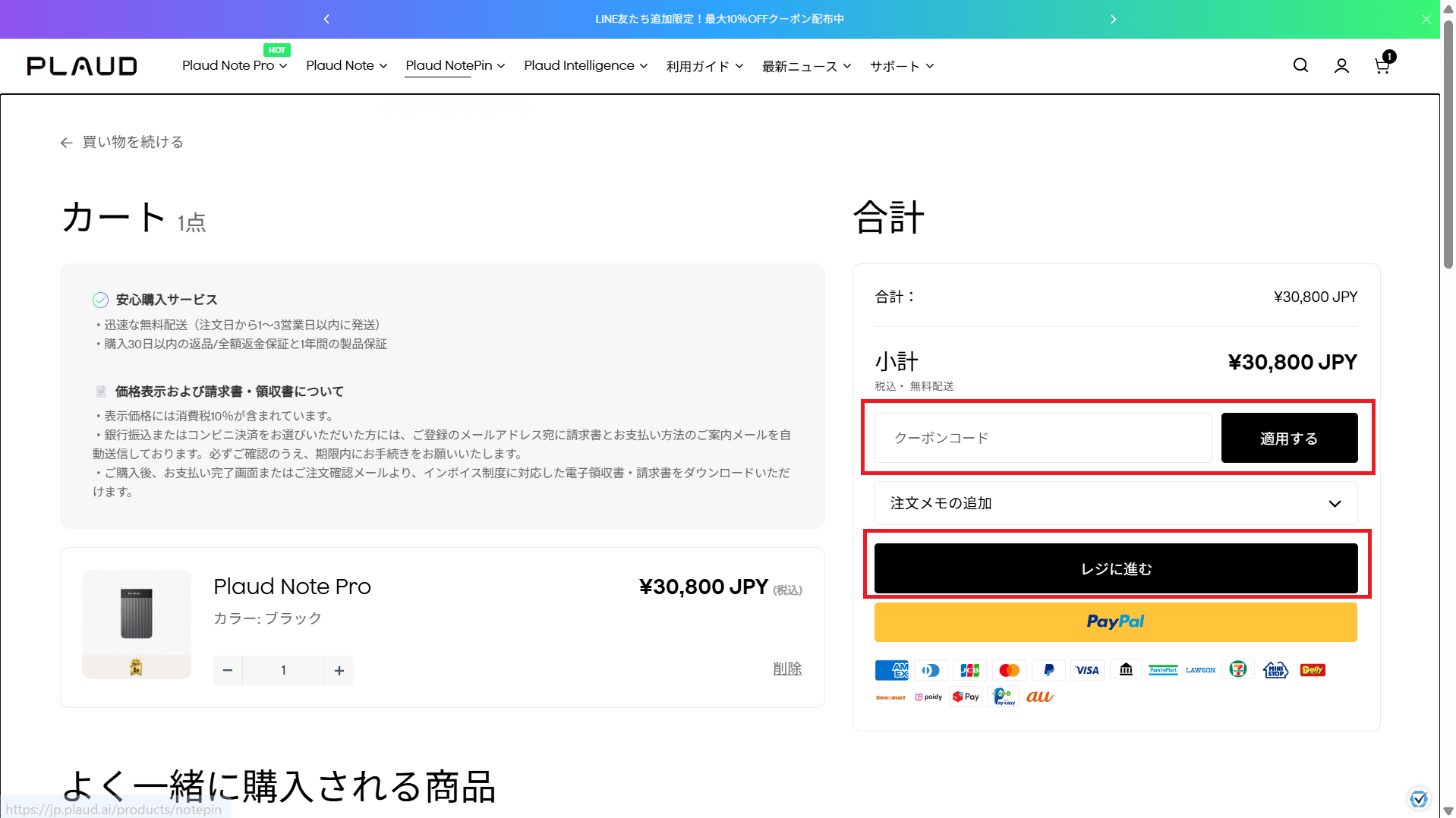Click the PLAUD logo
The width and height of the screenshot is (1456, 818).
point(82,66)
